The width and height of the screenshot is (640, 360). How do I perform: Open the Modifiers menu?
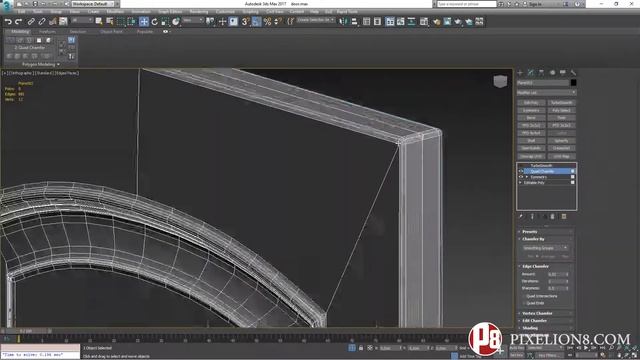coord(115,12)
